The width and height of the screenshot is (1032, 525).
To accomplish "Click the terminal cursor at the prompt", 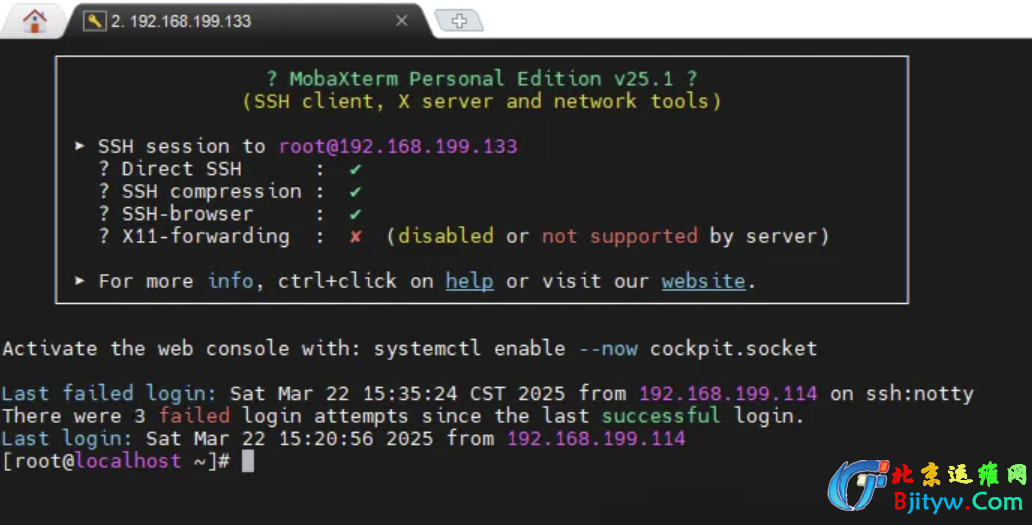I will pos(248,461).
